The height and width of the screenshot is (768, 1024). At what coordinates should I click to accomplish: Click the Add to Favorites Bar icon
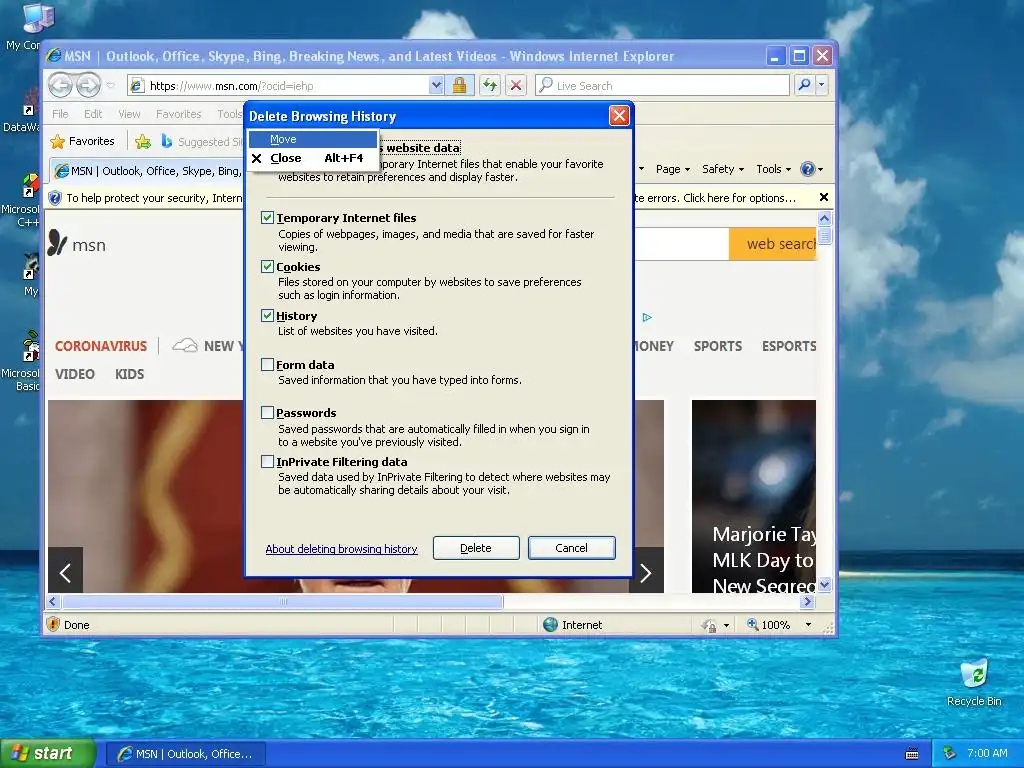[x=143, y=141]
